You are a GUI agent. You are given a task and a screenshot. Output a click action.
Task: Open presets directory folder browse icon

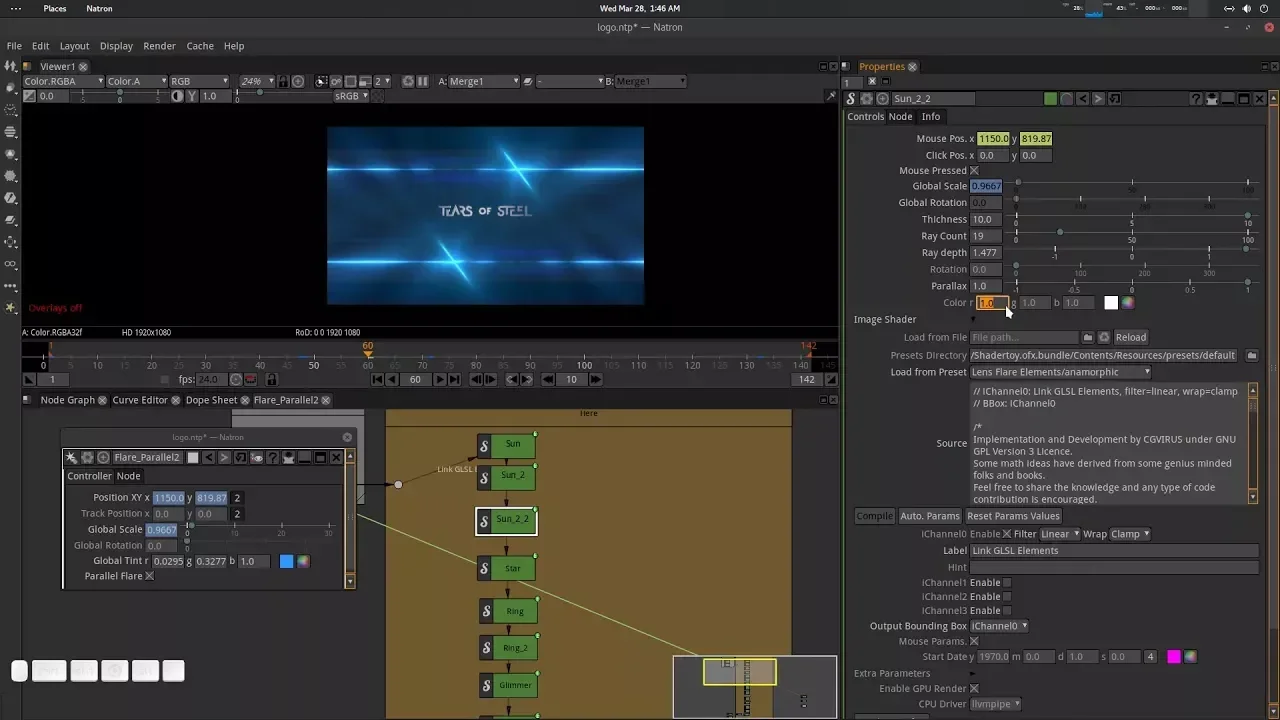point(1251,356)
